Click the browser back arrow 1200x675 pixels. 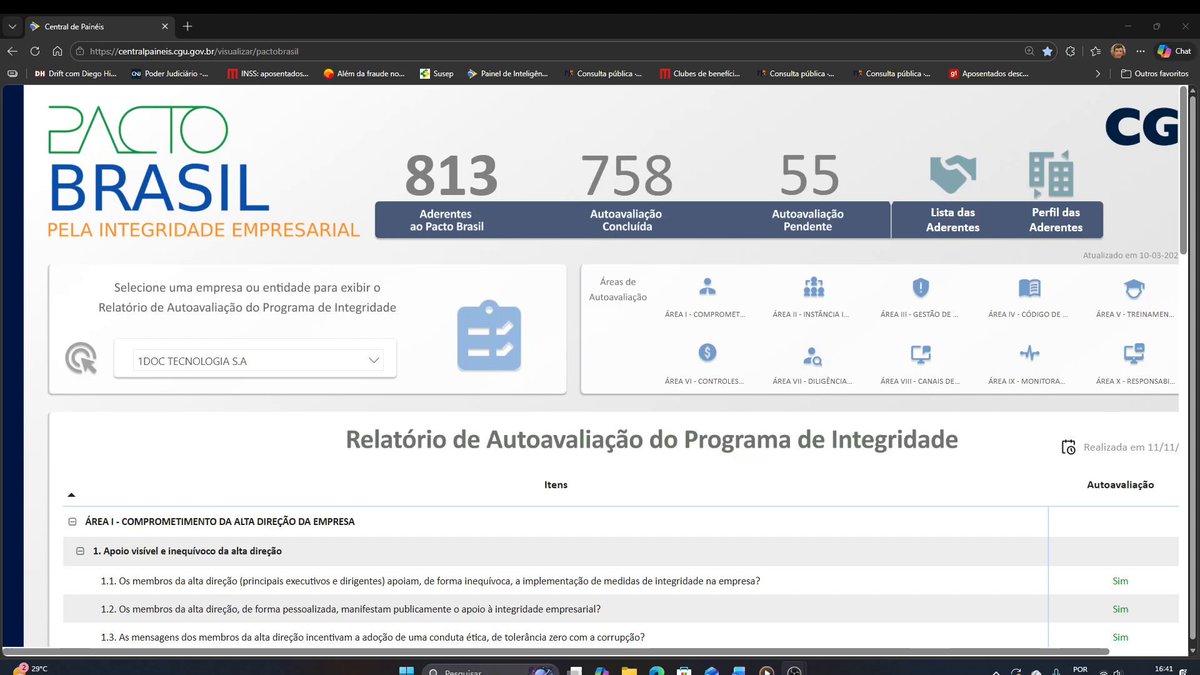(11, 51)
